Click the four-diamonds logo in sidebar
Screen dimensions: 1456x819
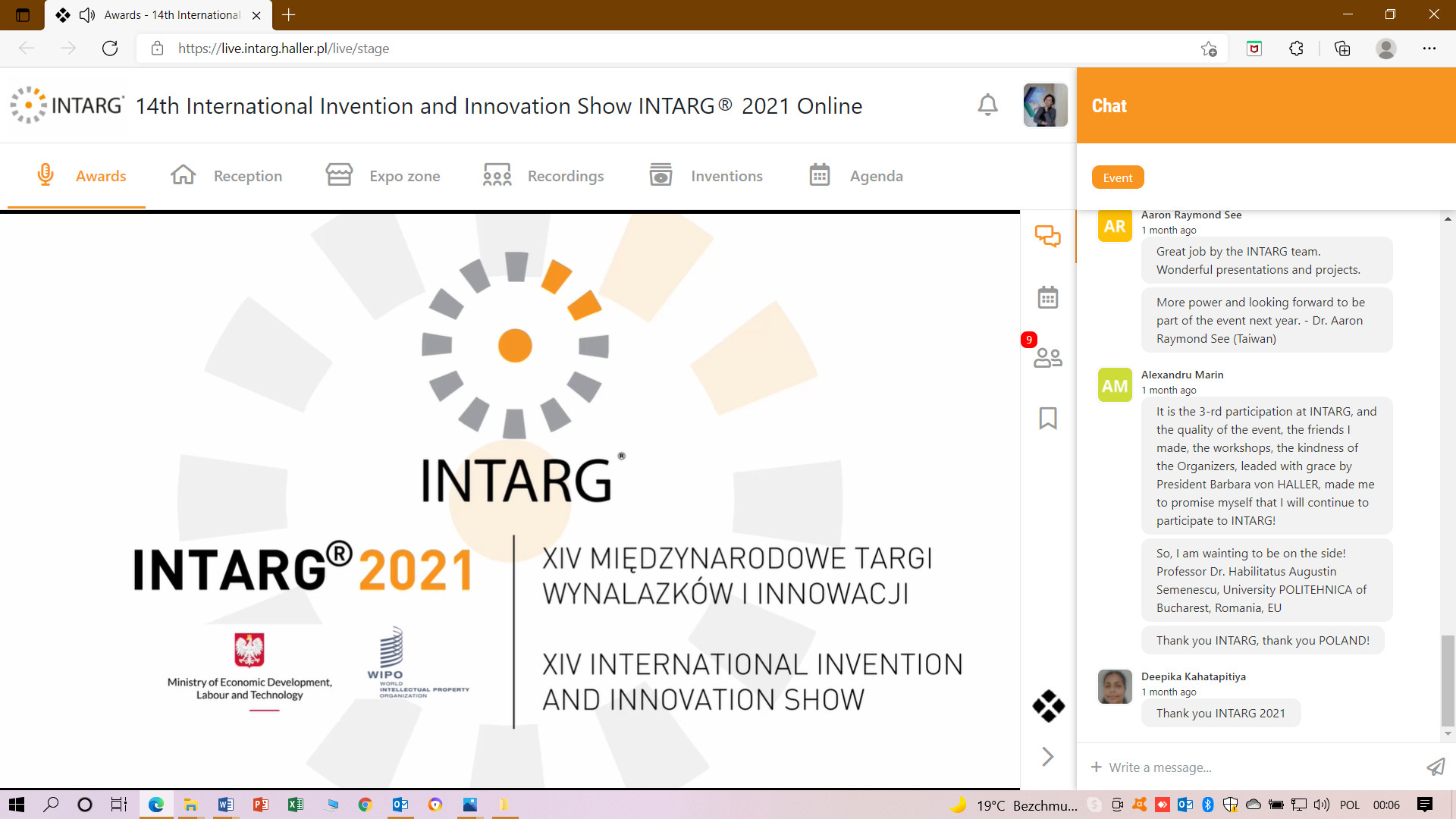1048,705
